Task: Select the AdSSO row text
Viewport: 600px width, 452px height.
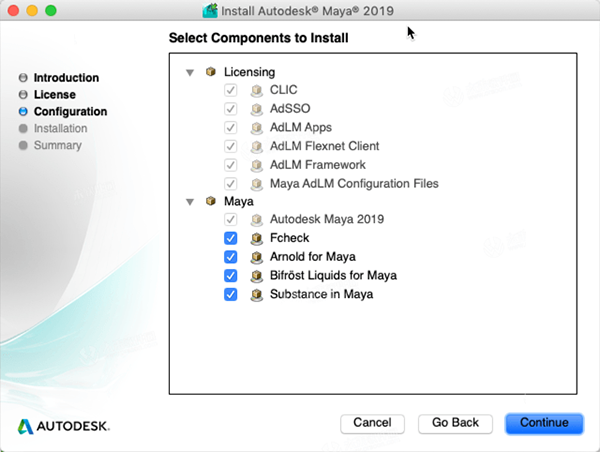Action: 290,108
